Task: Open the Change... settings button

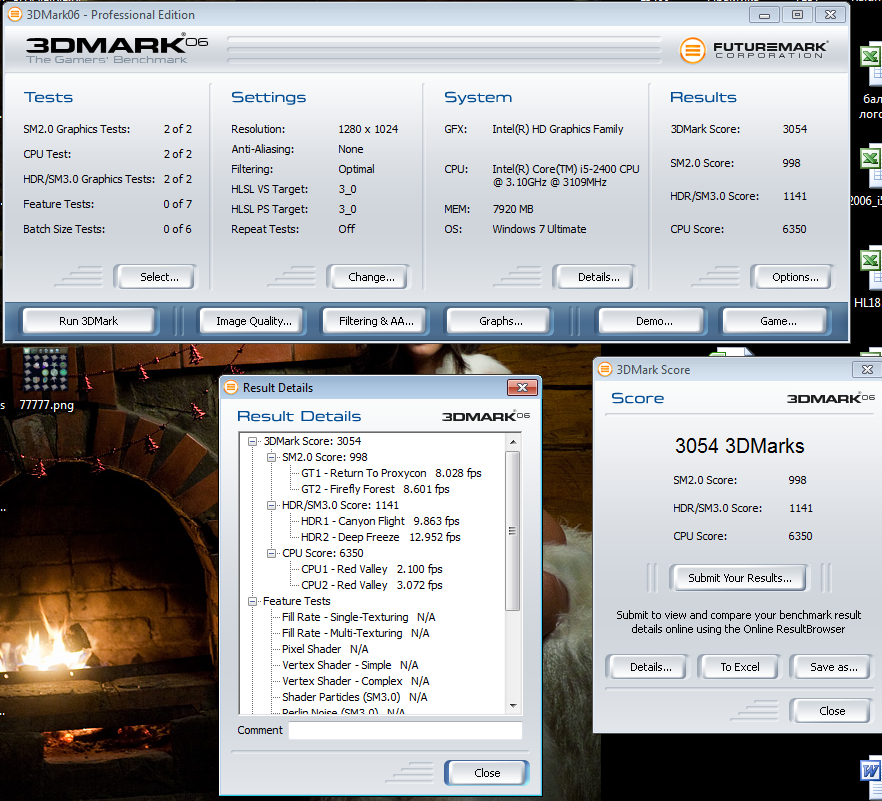Action: pyautogui.click(x=368, y=277)
